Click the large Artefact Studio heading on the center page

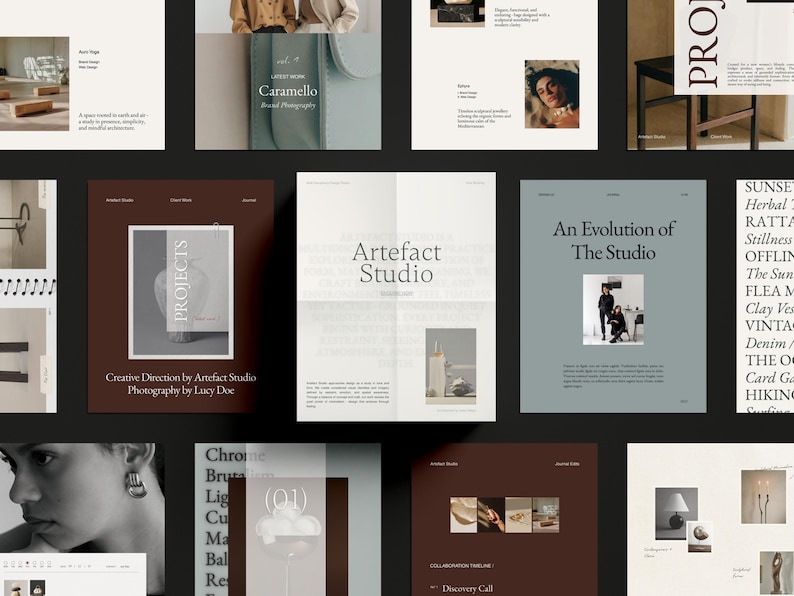(x=396, y=263)
